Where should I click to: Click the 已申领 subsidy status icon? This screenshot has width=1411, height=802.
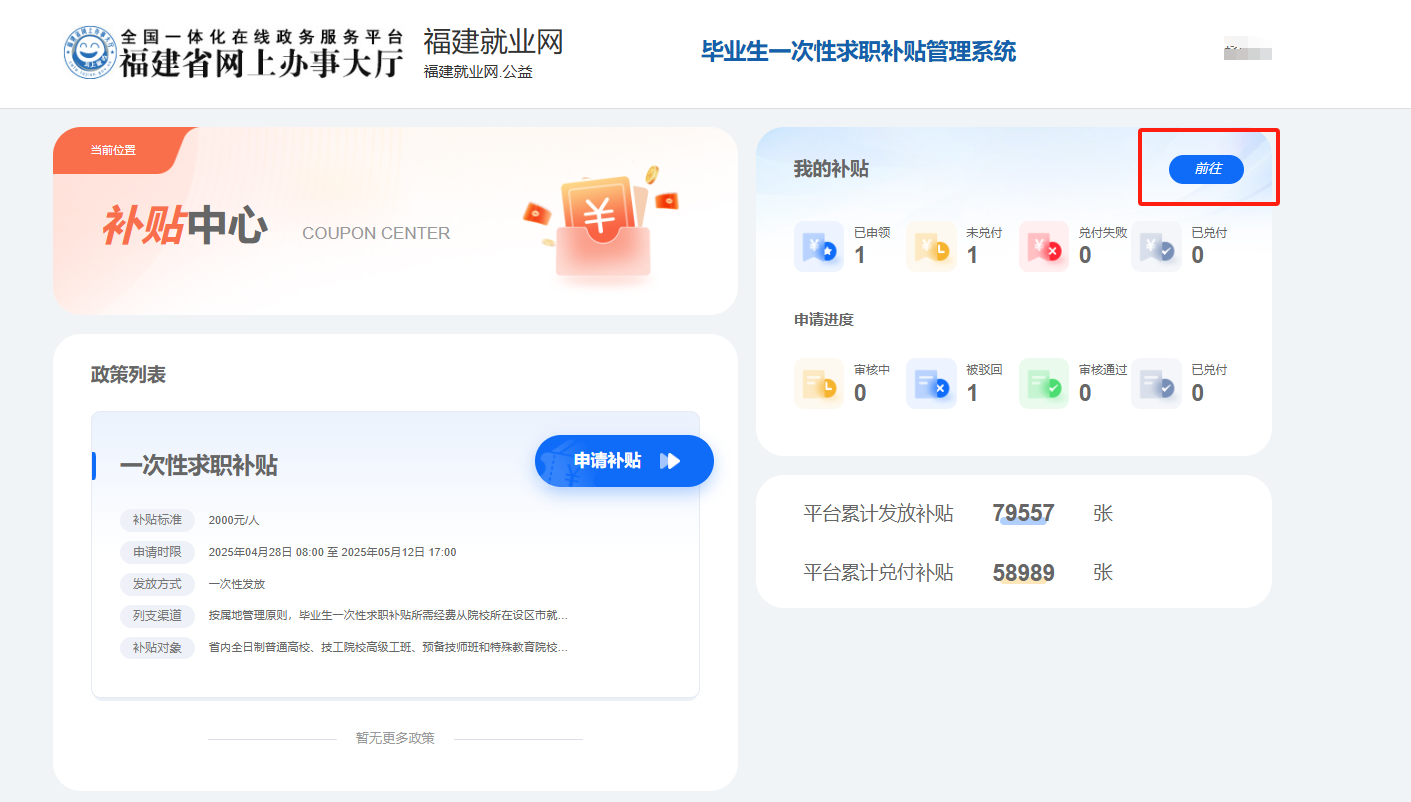[818, 246]
